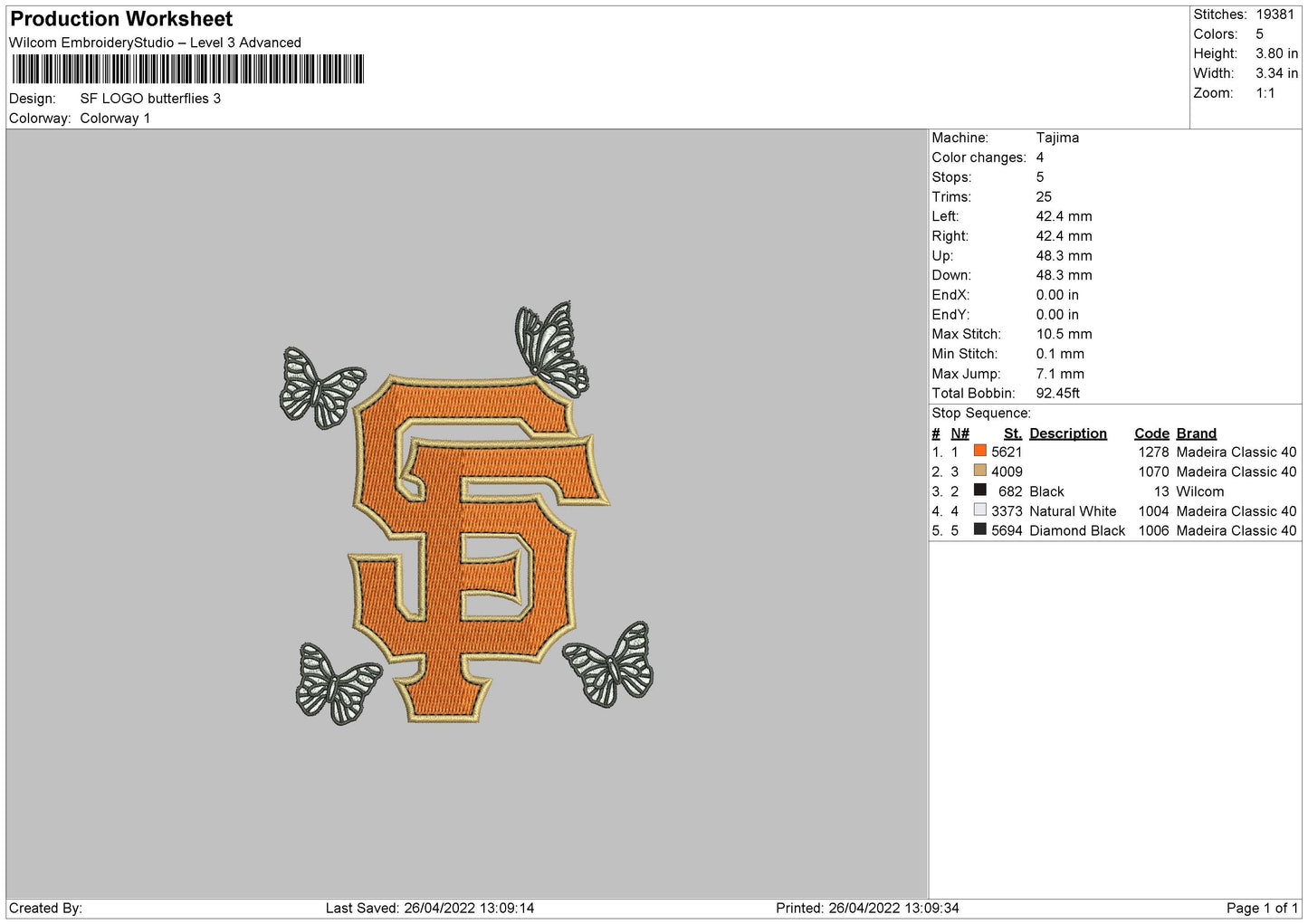Screen dimensions: 1308x924
Task: Click the 'Production Worksheet' heading
Action: pos(121,19)
